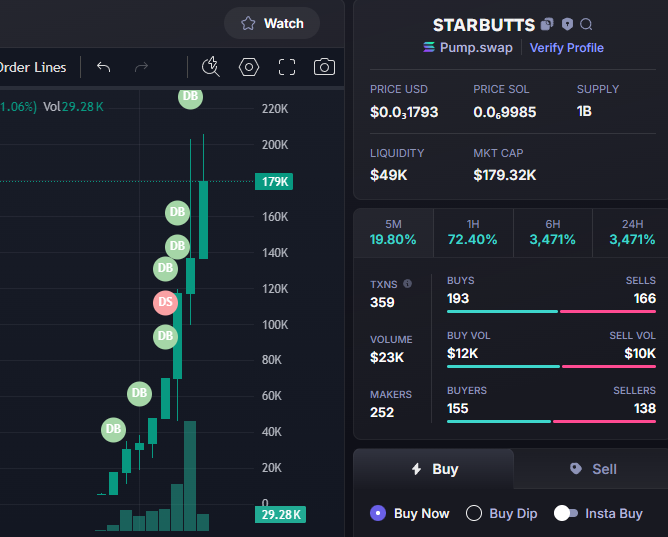Click the sell volume value $10K
The image size is (668, 537).
click(640, 353)
